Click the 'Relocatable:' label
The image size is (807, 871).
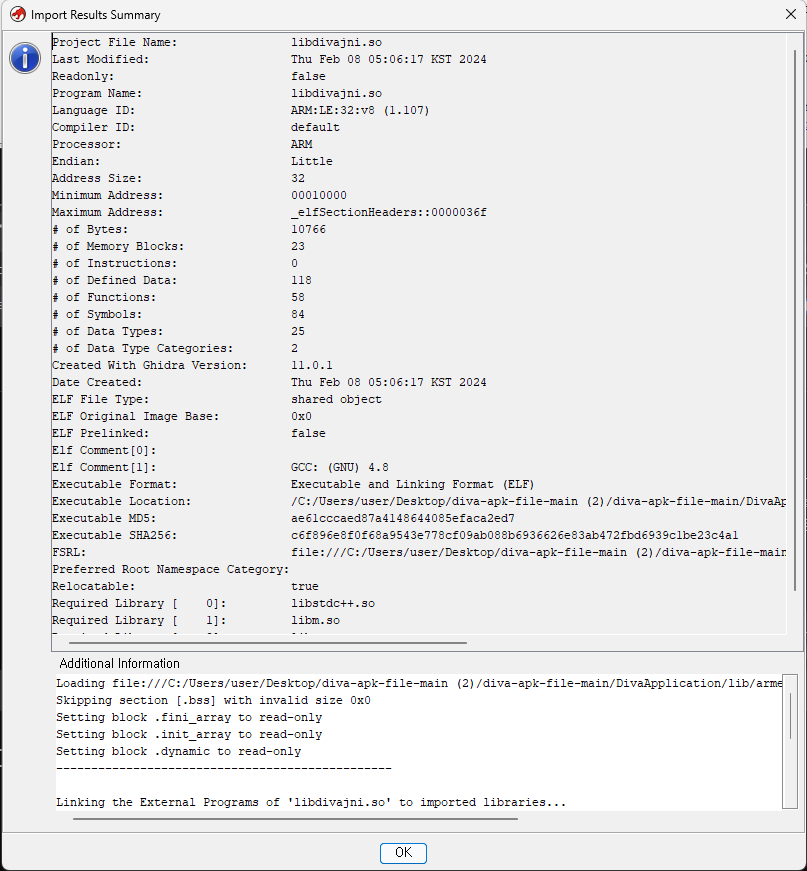93,586
